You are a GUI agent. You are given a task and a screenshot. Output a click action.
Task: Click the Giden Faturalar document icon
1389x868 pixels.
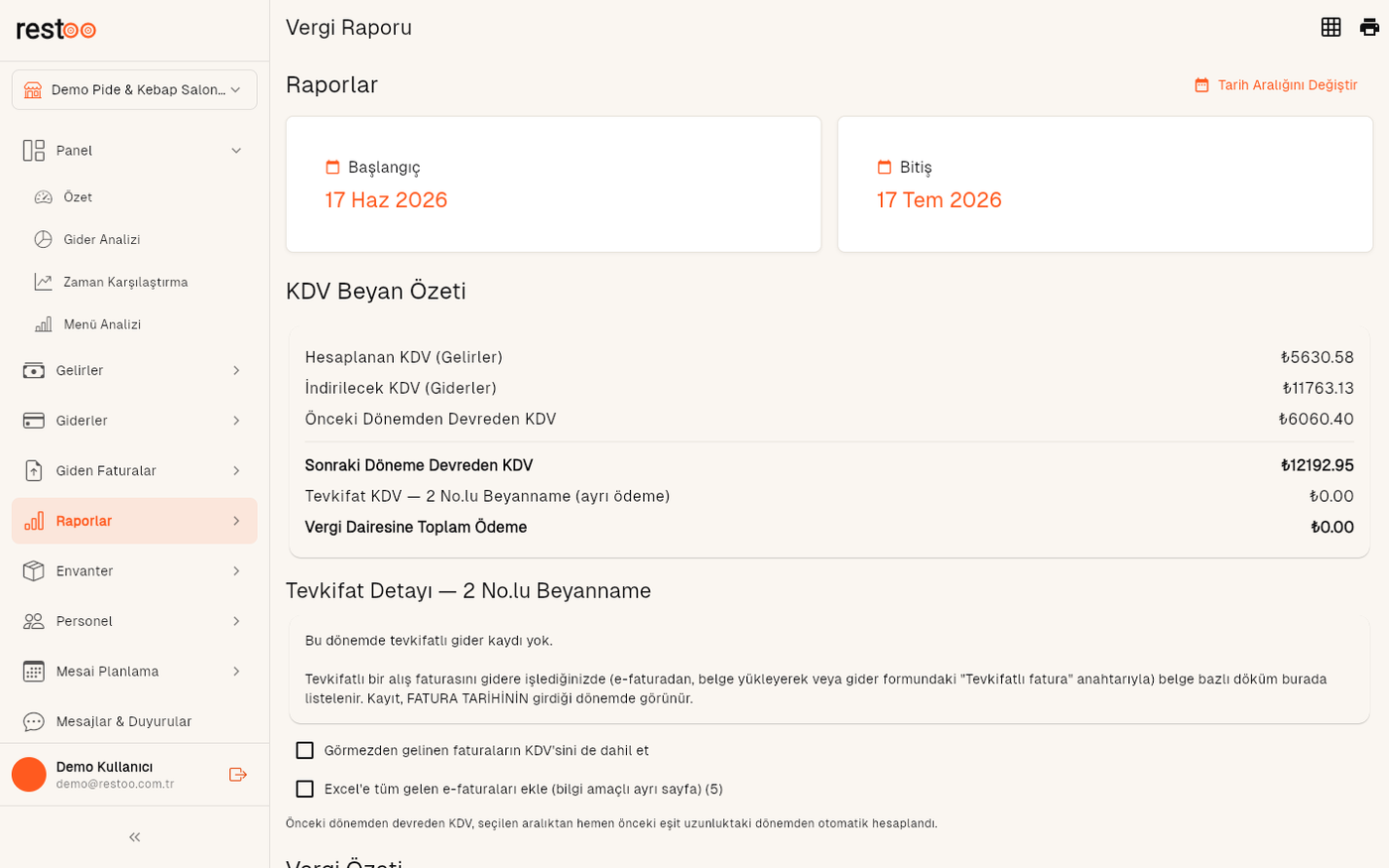click(34, 471)
